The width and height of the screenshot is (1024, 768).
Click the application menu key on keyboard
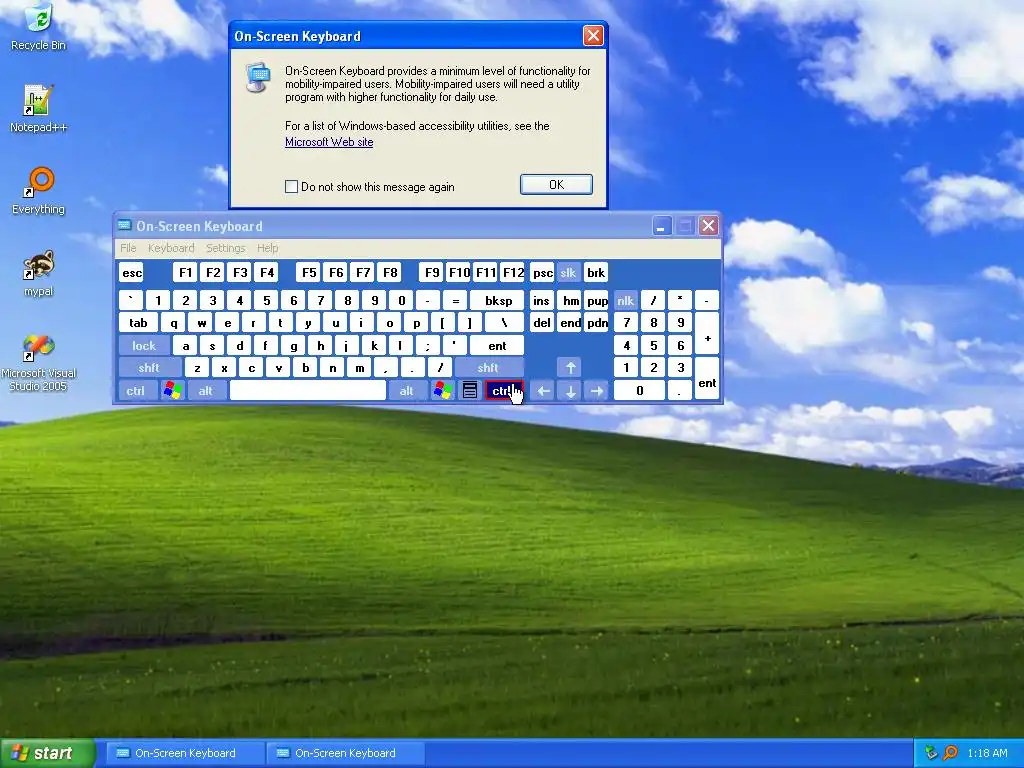point(469,391)
